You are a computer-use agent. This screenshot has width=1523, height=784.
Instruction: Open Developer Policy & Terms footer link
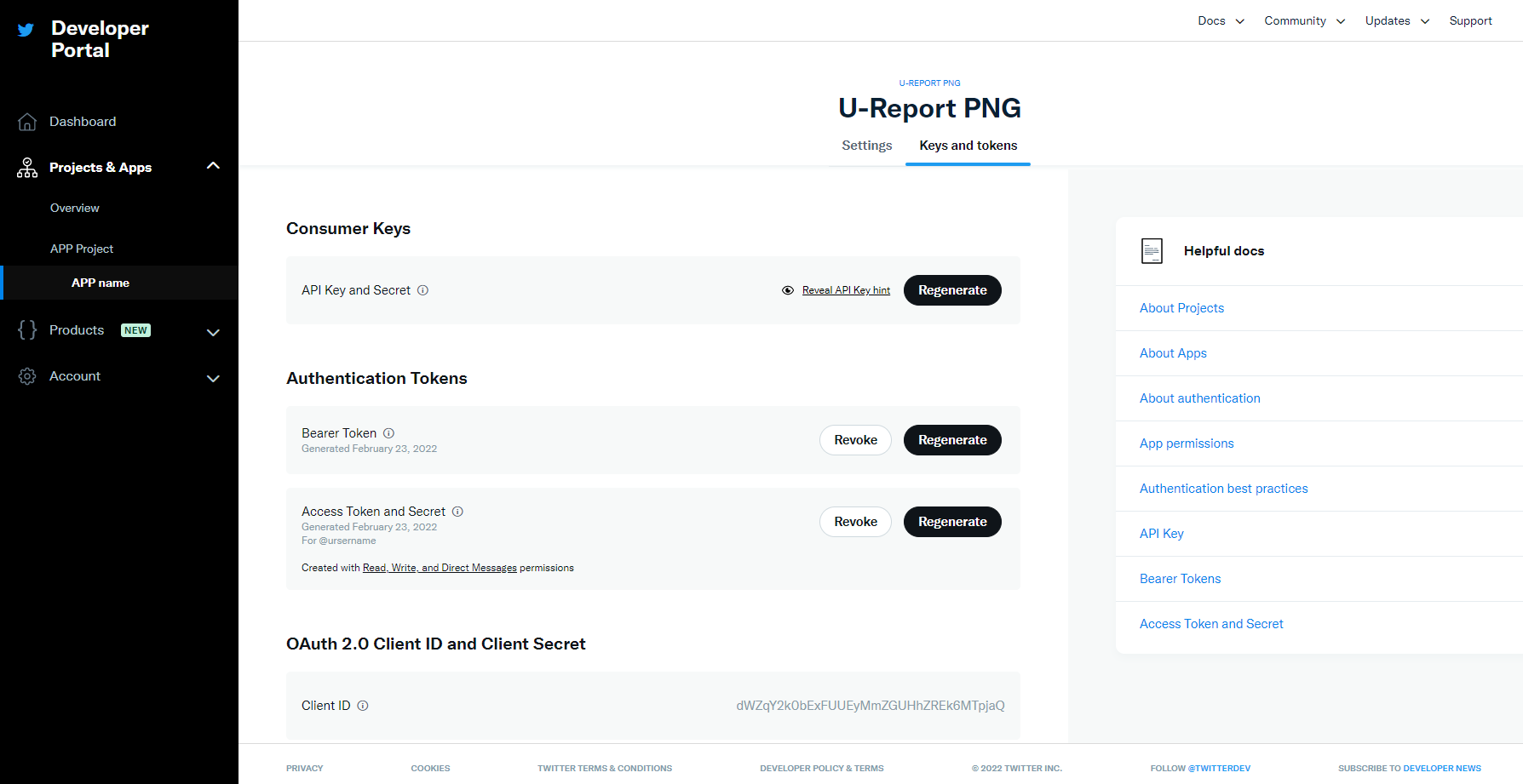click(x=822, y=769)
